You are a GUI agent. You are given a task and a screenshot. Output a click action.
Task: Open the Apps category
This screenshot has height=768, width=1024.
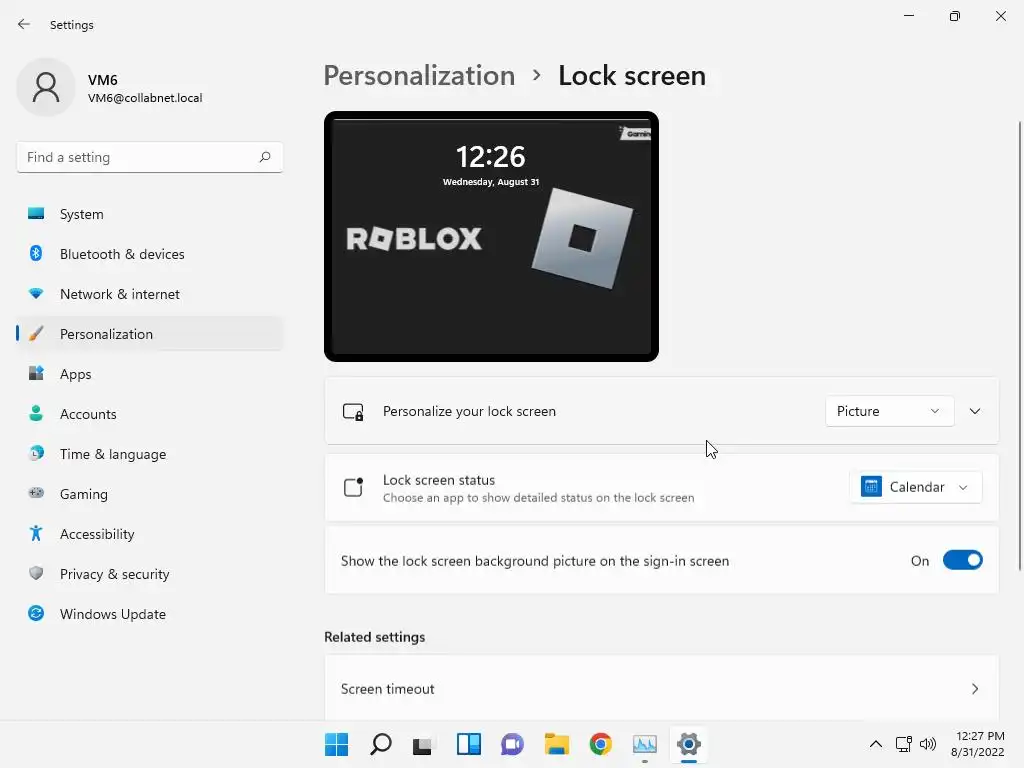point(150,374)
